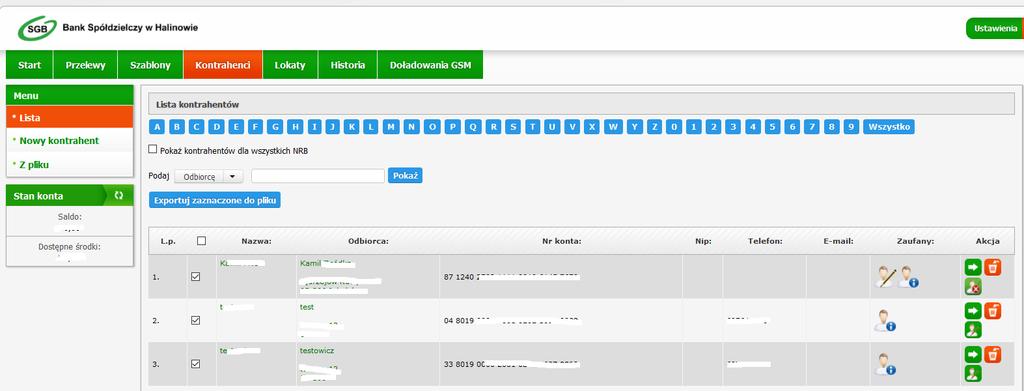Viewport: 1024px width, 391px height.
Task: Click the Stan konta panel header
Action: tap(70, 195)
